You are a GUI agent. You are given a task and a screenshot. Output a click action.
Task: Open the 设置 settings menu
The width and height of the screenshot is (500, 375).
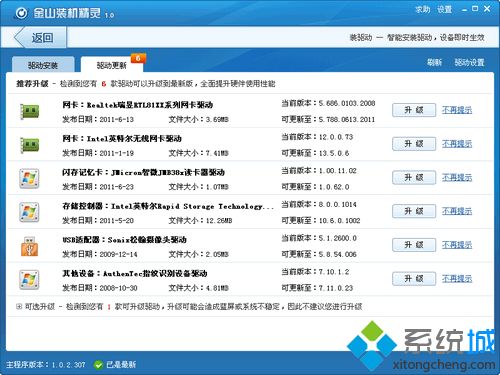[445, 9]
